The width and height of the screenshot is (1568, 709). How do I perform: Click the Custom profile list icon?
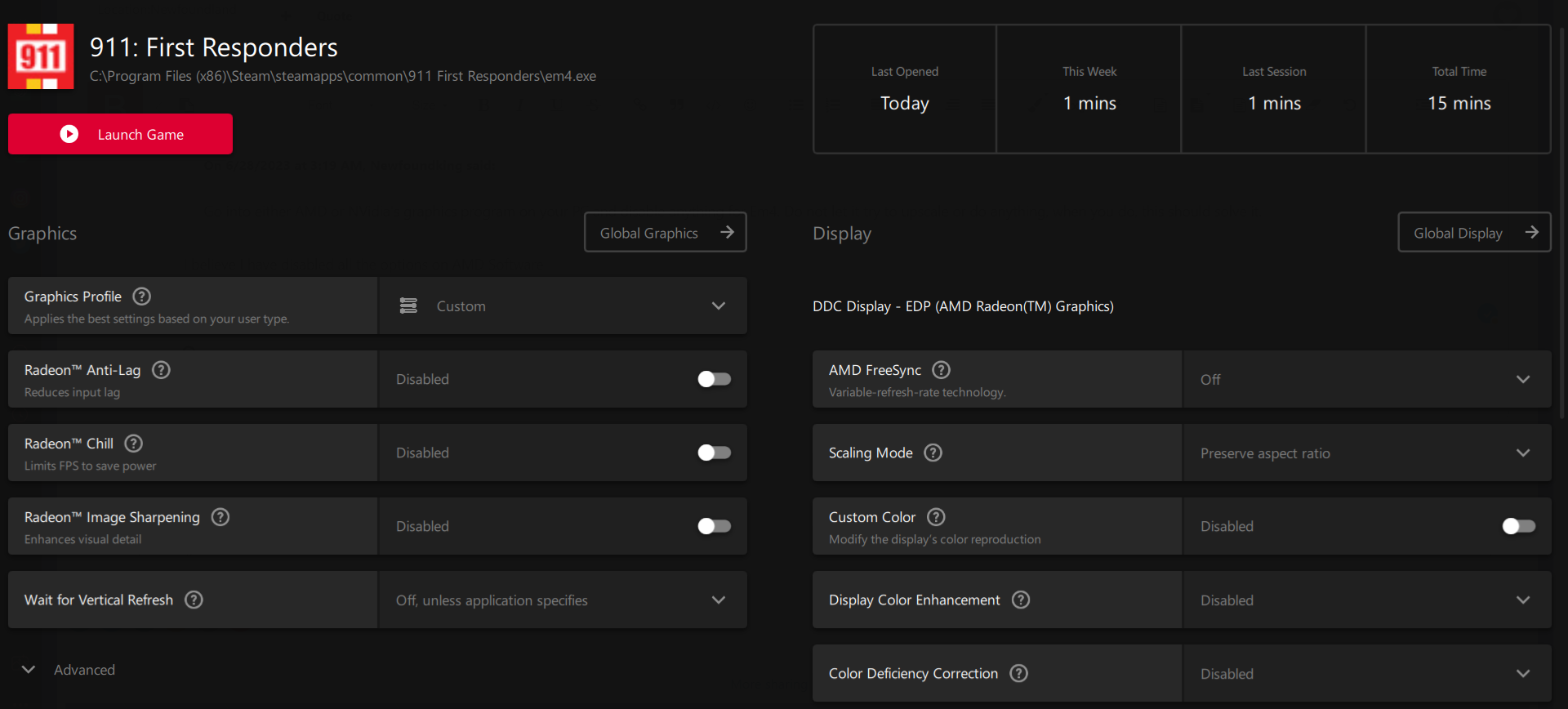[408, 305]
